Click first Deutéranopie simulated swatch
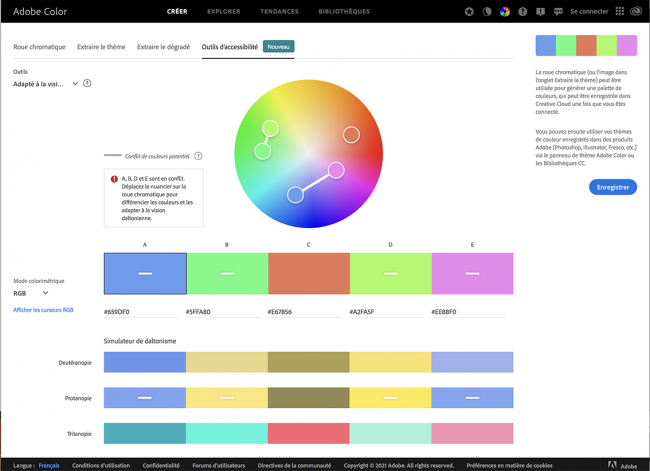The width and height of the screenshot is (650, 471). (x=145, y=362)
